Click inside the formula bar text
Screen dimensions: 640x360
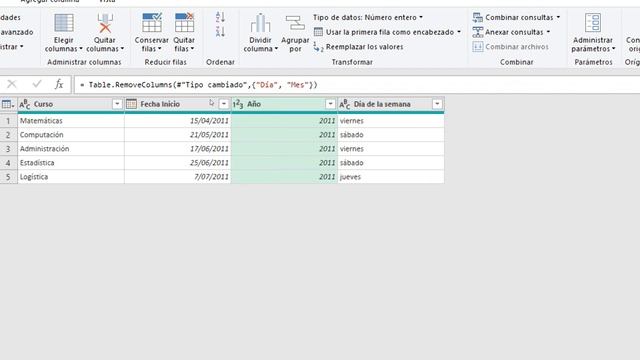pos(199,85)
